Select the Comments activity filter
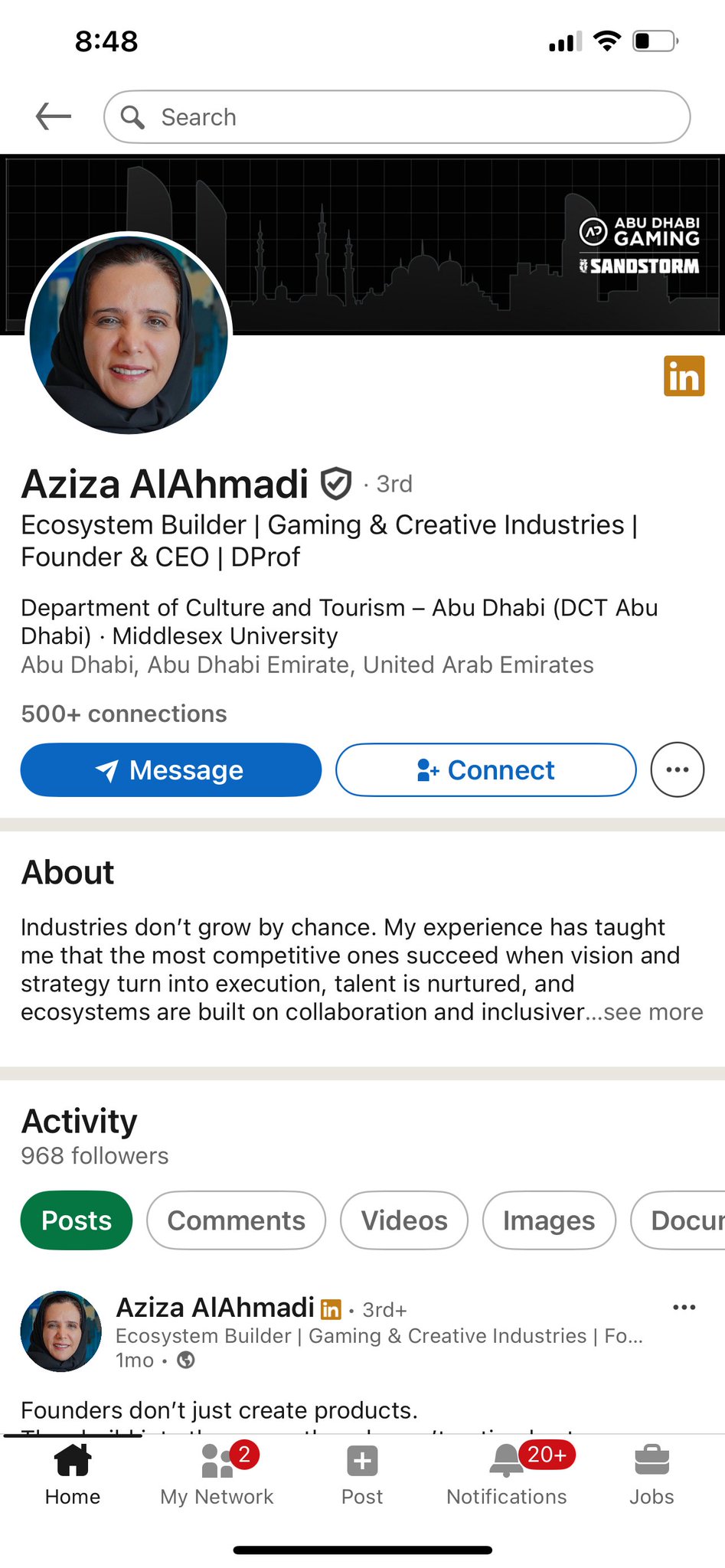 (x=236, y=1220)
